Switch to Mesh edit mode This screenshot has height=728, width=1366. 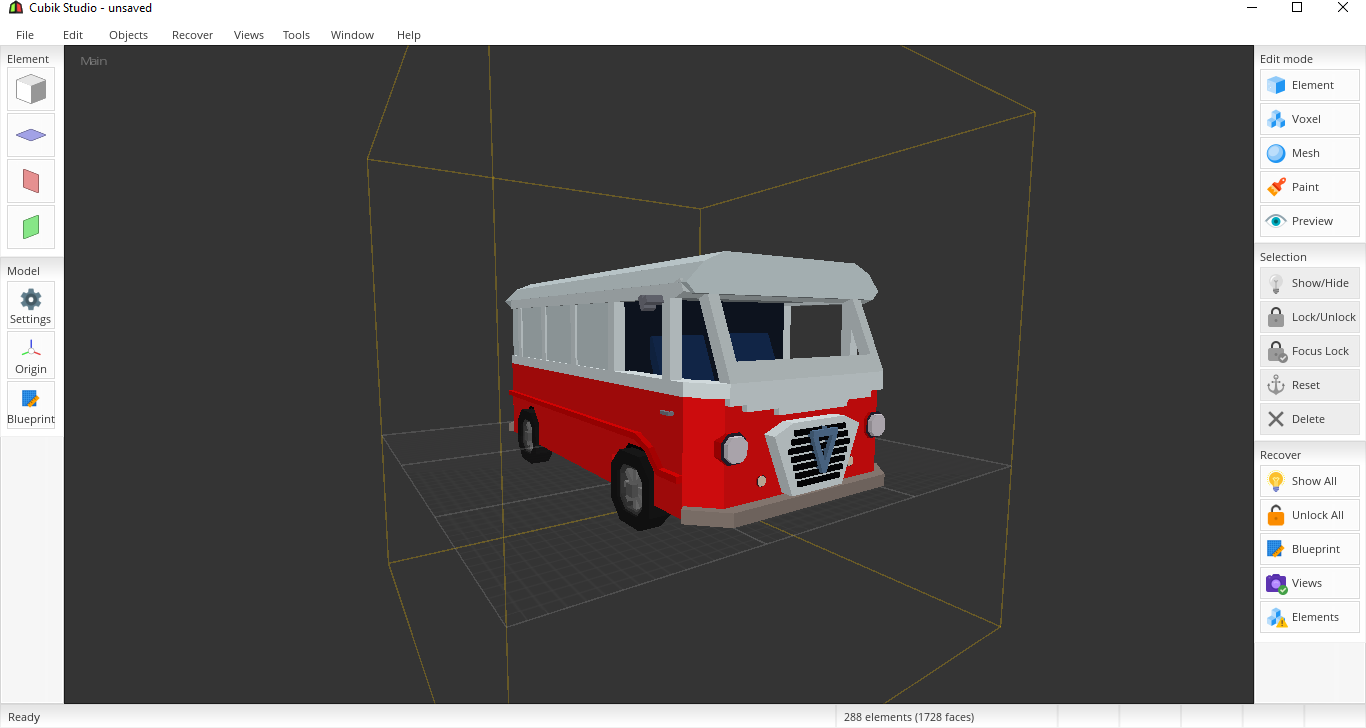(x=1309, y=153)
